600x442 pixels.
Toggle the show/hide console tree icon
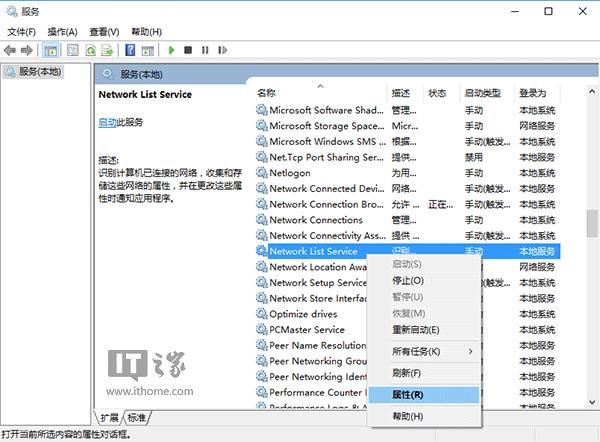pos(50,50)
